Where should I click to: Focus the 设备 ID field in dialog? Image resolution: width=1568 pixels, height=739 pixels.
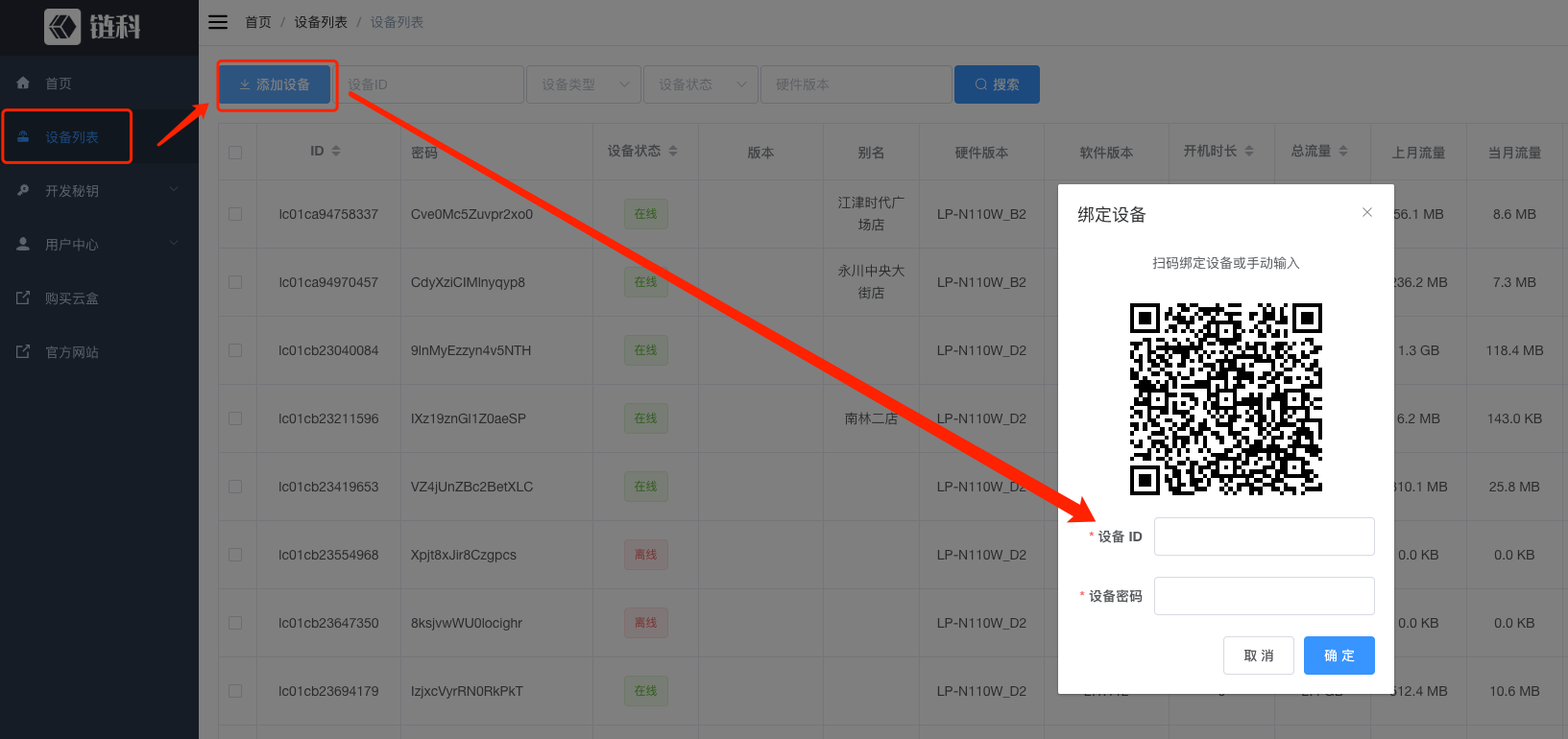pyautogui.click(x=1265, y=536)
